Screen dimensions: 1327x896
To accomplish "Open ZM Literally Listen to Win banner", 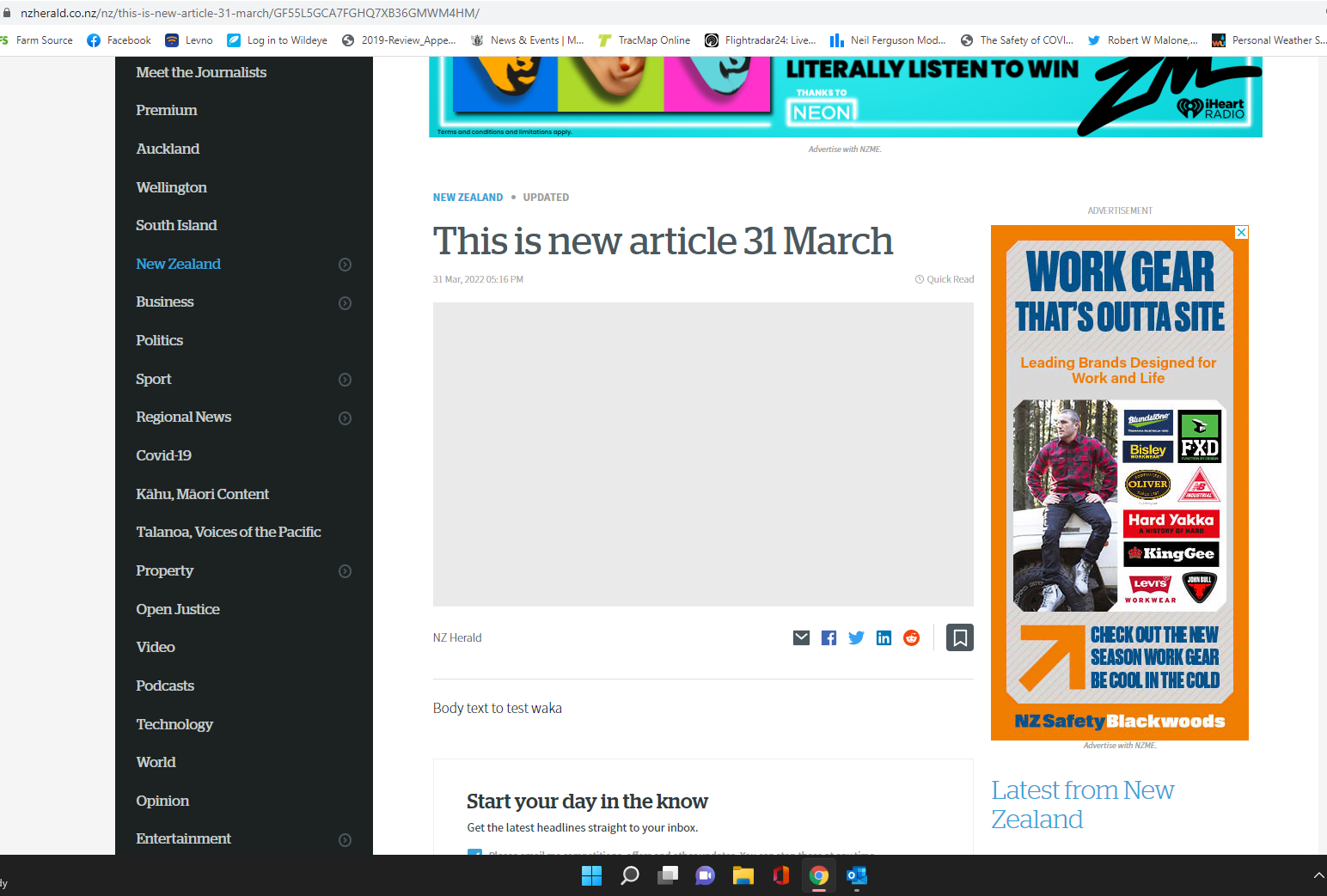I will 846,96.
